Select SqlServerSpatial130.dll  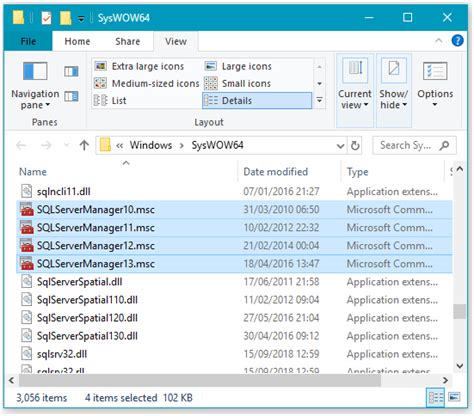tap(235, 336)
